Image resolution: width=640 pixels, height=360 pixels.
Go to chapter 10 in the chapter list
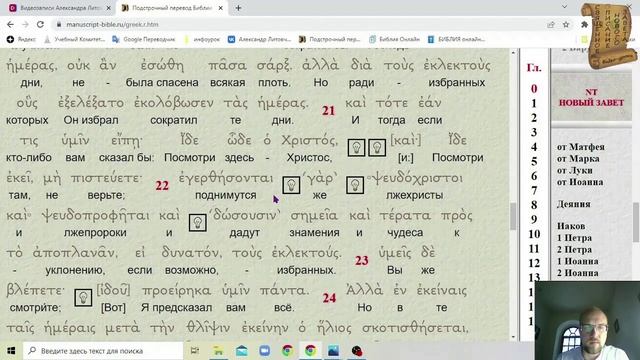(534, 234)
